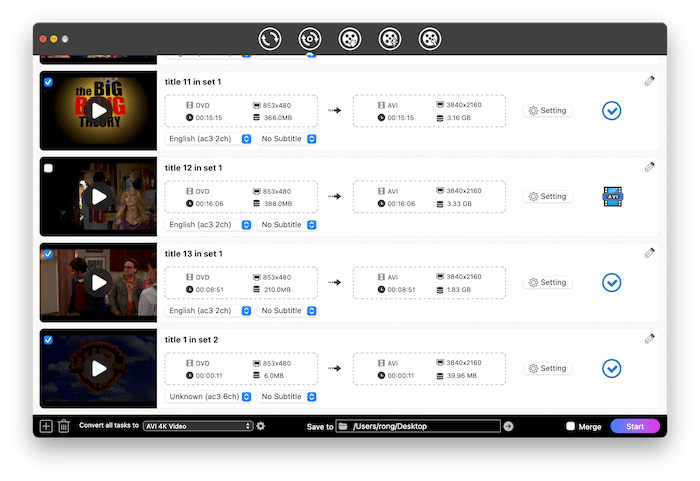The image size is (700, 481).
Task: Click the AVI format icon for title 12
Action: (612, 197)
